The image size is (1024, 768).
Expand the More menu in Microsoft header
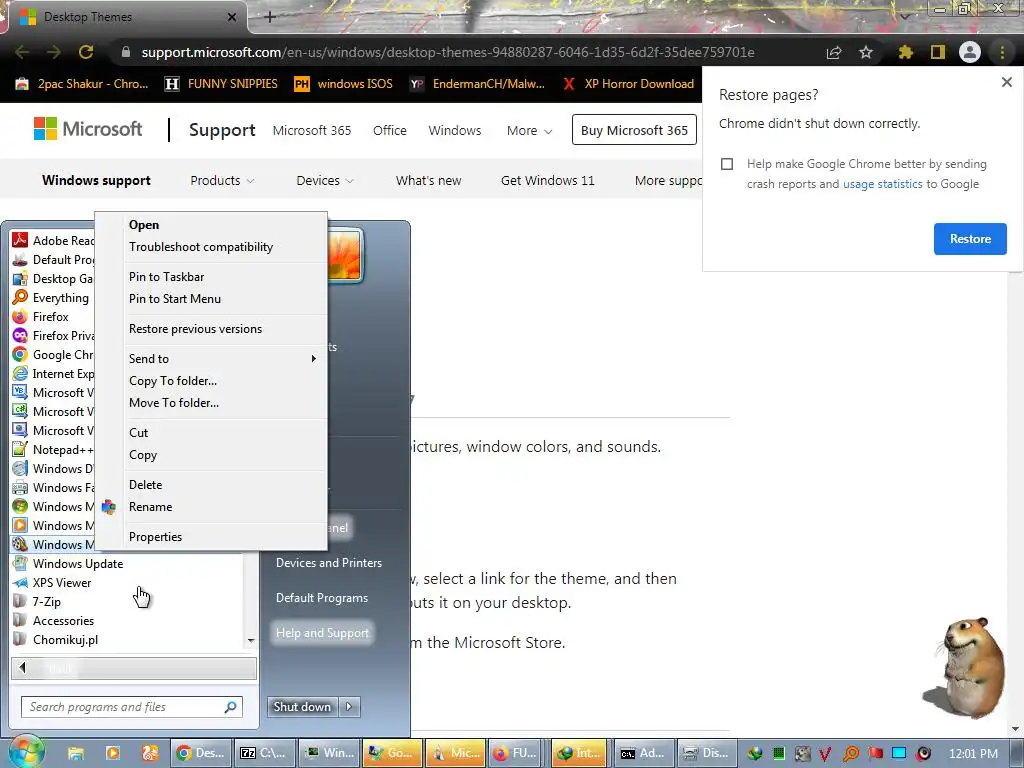click(530, 131)
